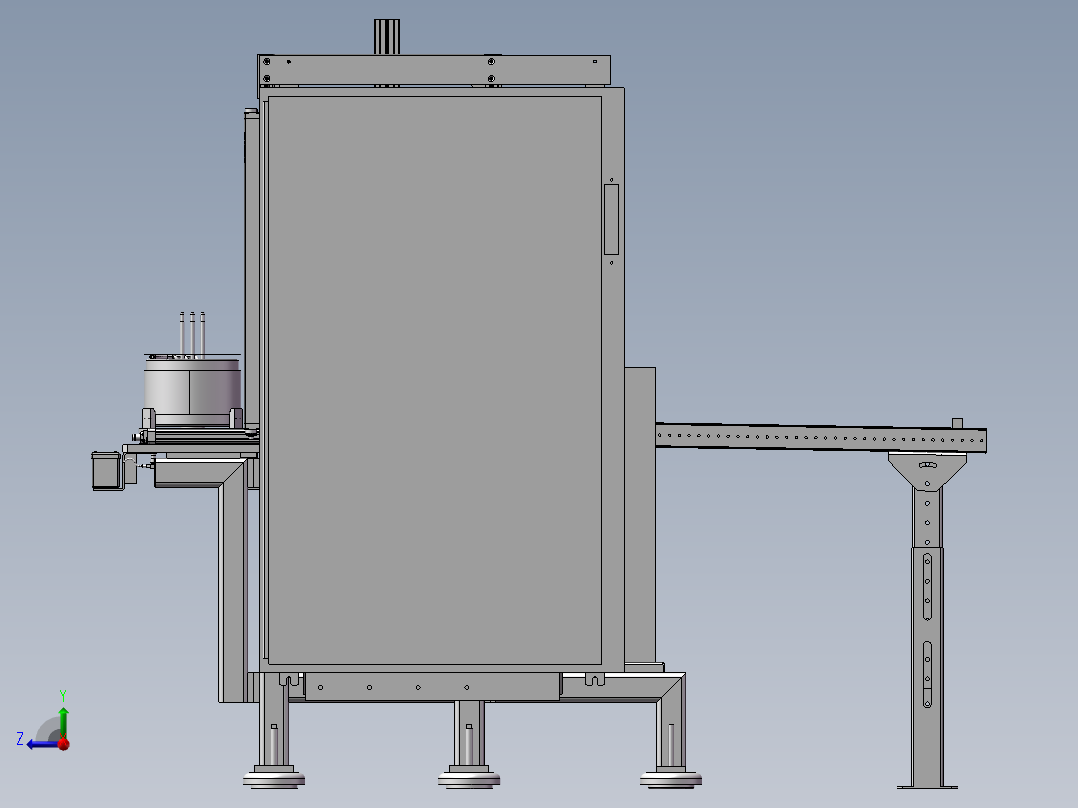Select the vertical door handle on the cabinet

coord(611,219)
